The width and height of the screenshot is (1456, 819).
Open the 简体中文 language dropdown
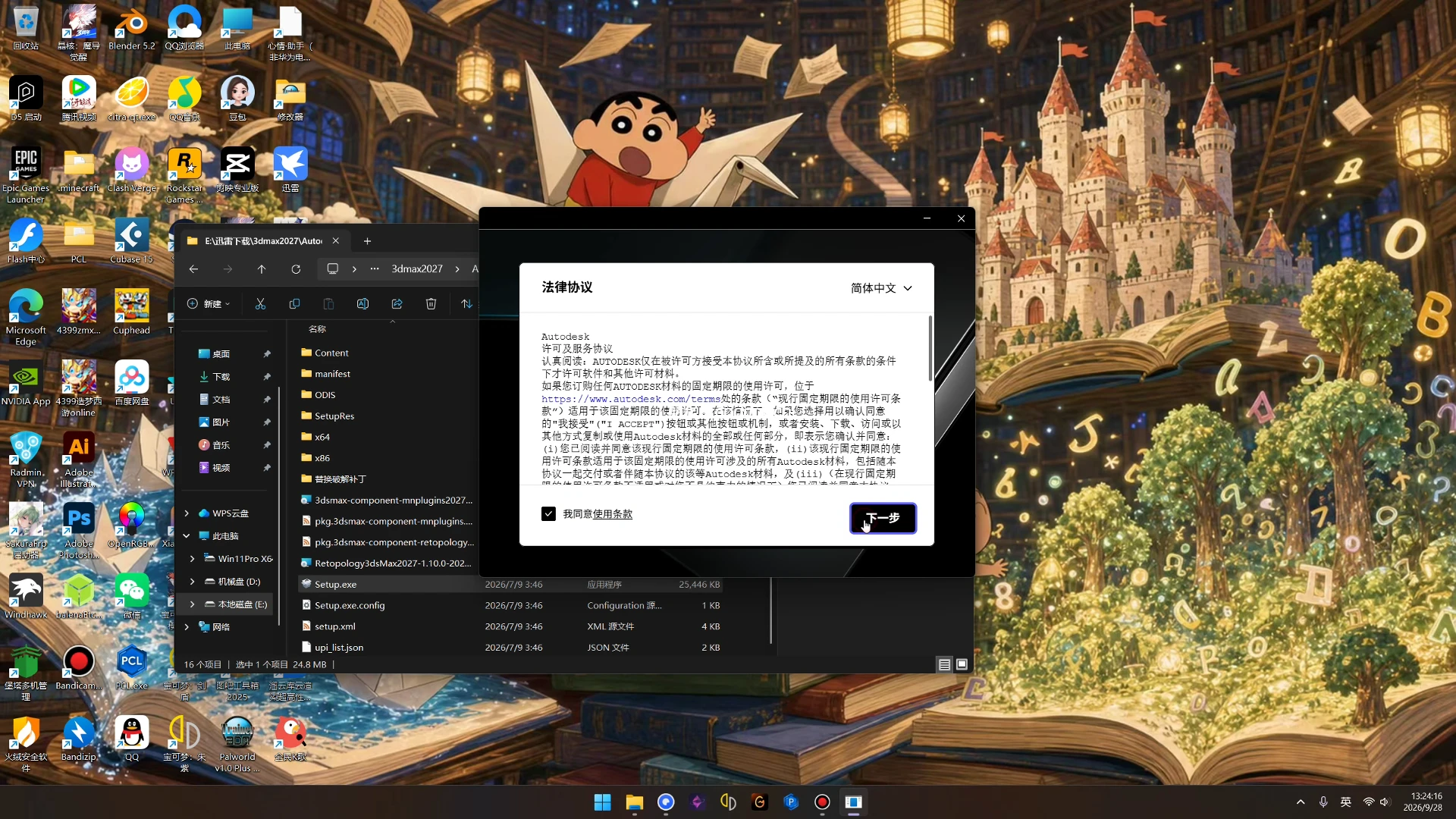[881, 288]
